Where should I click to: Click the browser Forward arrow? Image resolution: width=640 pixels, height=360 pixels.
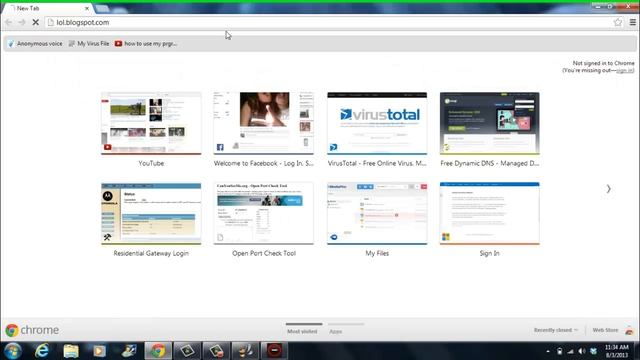22,22
